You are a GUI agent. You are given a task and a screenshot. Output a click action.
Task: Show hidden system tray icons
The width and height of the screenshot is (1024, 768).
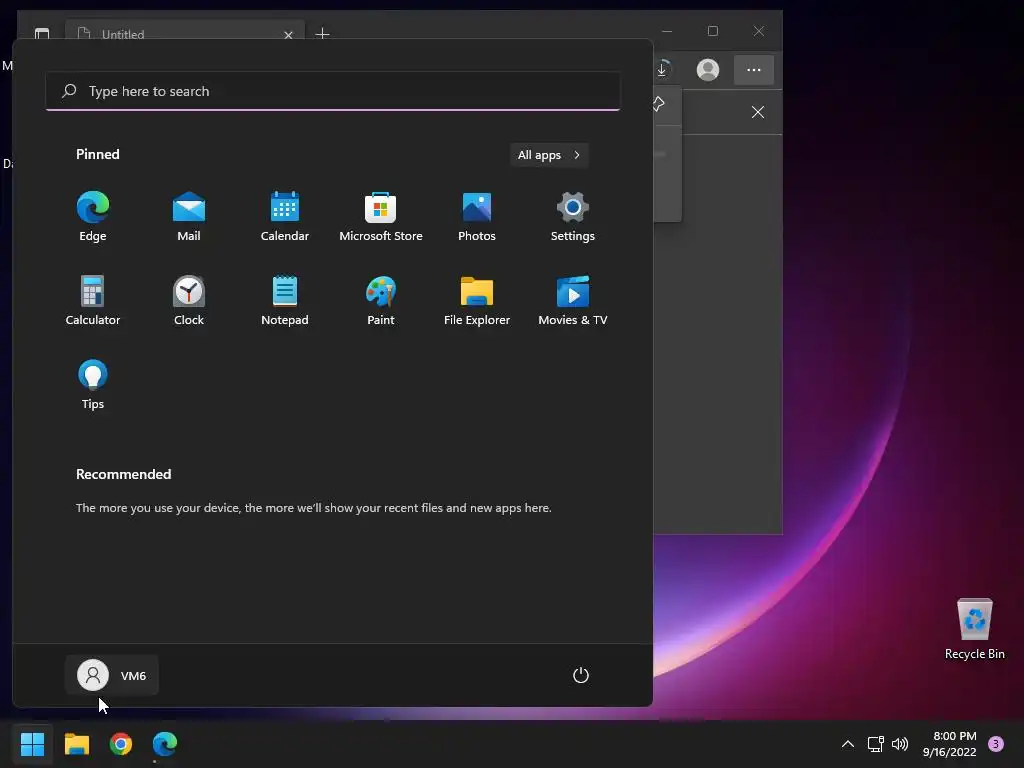click(848, 744)
